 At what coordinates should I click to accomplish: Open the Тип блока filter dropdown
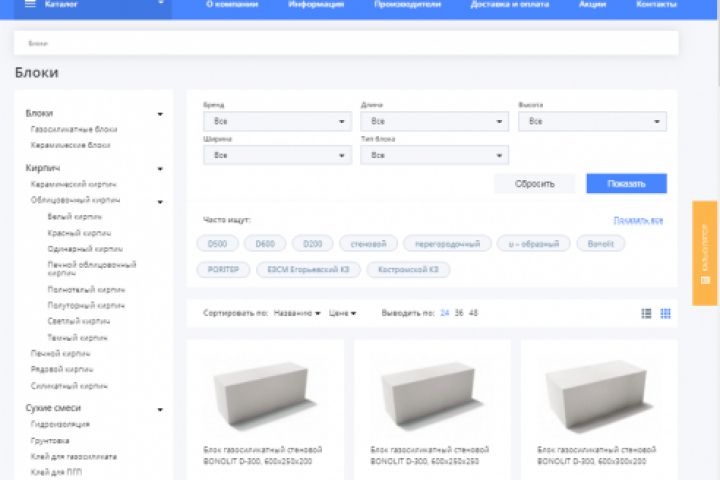[x=434, y=155]
